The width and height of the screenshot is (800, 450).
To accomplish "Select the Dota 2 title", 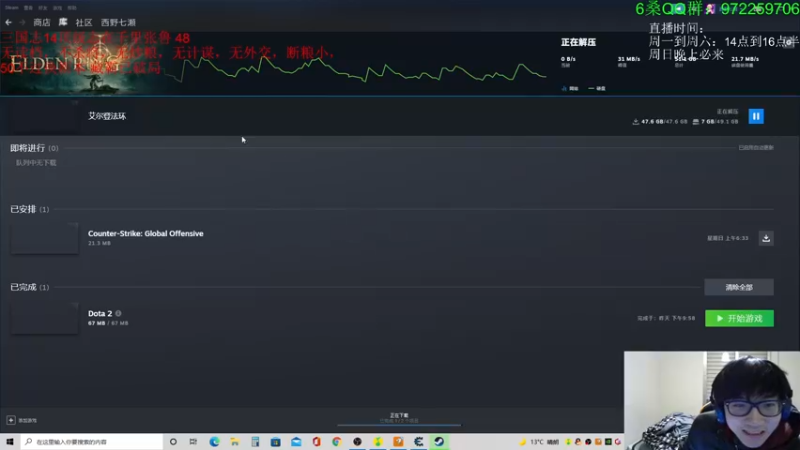I will click(x=100, y=313).
